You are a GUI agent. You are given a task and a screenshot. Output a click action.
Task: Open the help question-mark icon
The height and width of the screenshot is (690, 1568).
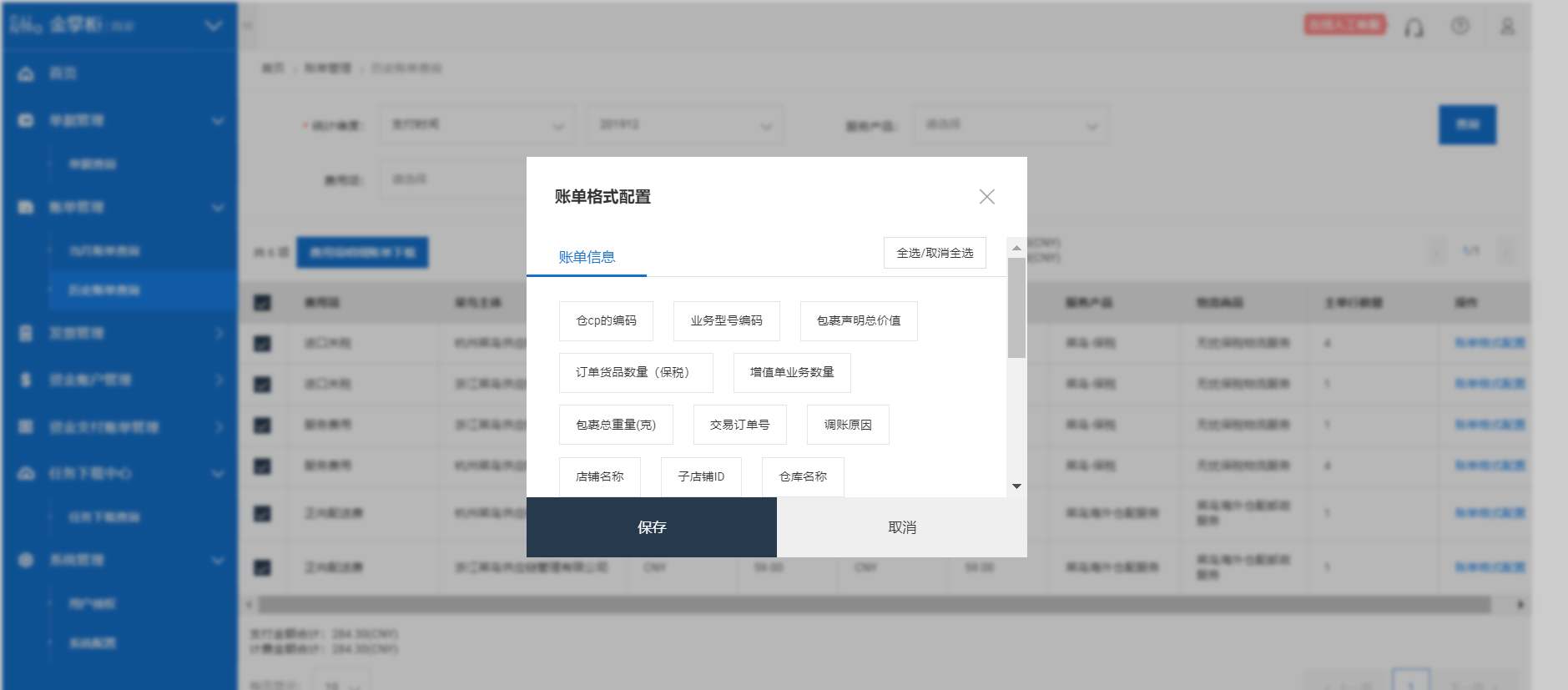pos(1460,26)
